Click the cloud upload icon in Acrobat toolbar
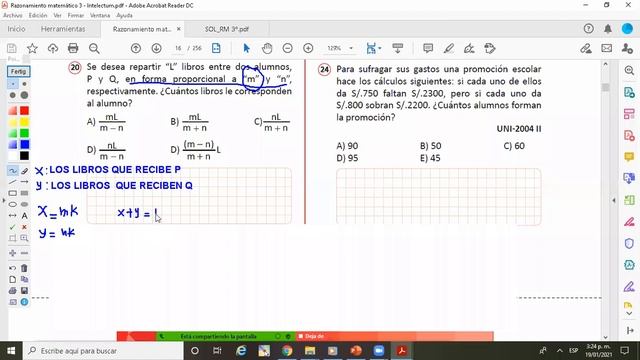The height and width of the screenshot is (360, 640). 53,49
